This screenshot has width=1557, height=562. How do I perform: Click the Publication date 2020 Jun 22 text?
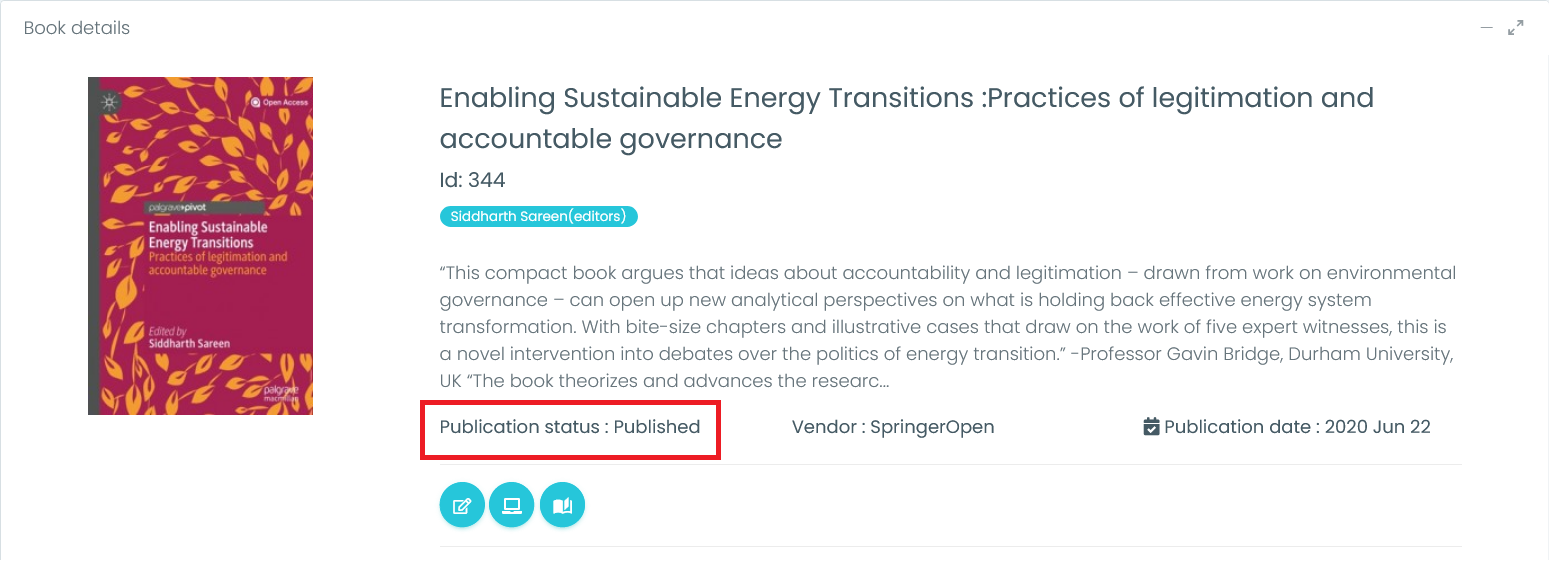[1296, 427]
